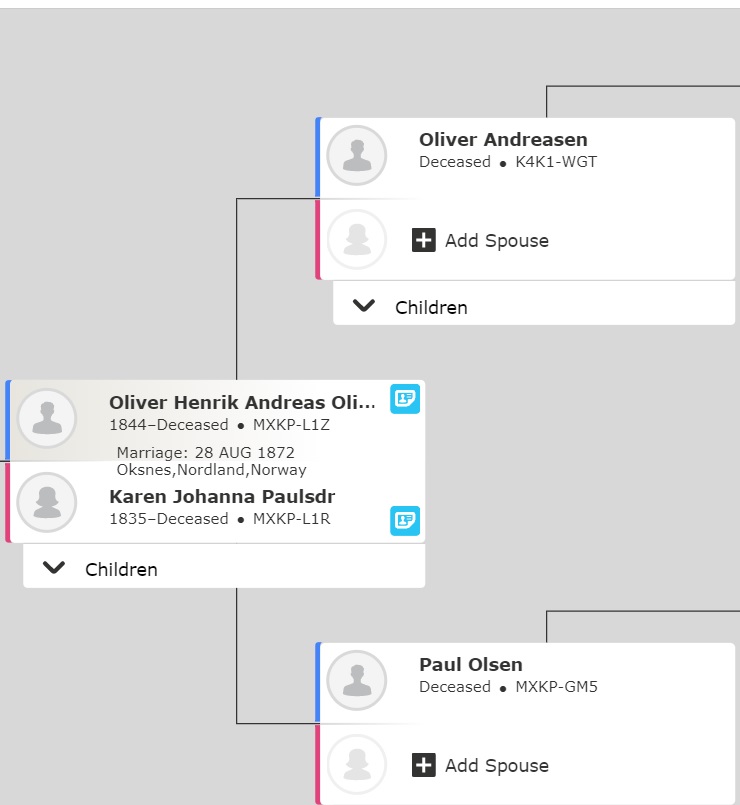Click Oliver Henrik Andreas male avatar
Image resolution: width=740 pixels, height=805 pixels.
tap(47, 418)
